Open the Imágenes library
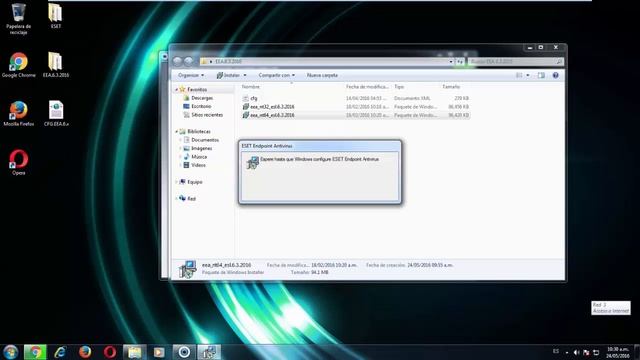Viewport: 640px width, 360px height. (202, 148)
